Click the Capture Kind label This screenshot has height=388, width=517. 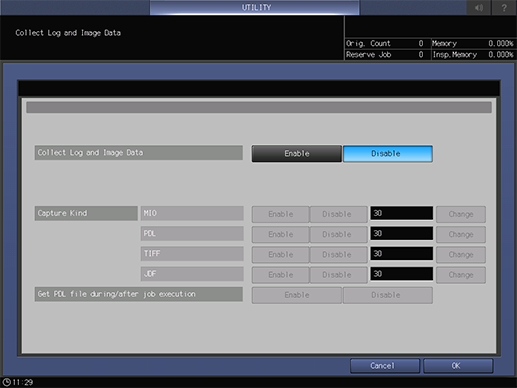[x=86, y=213]
